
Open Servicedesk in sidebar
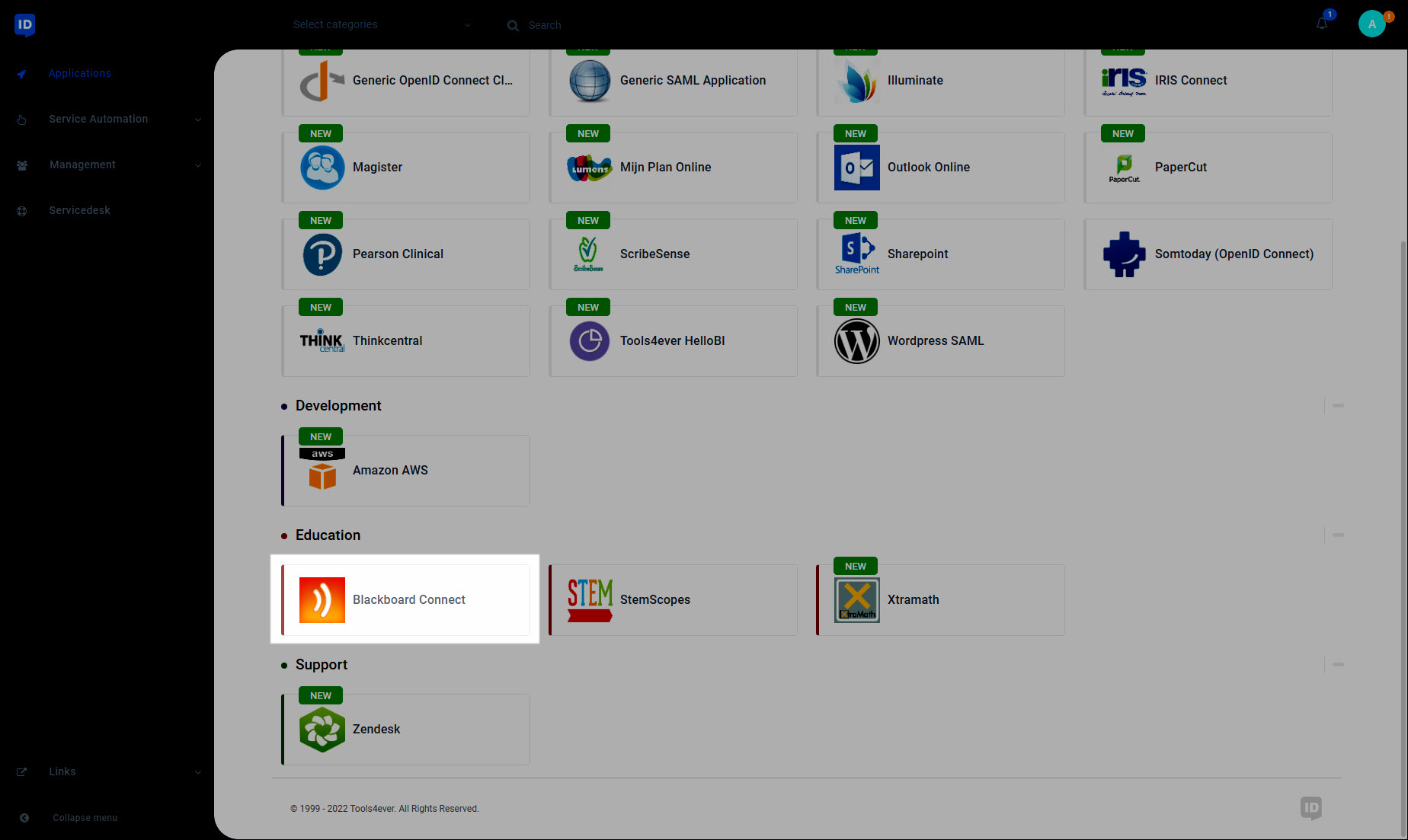click(80, 210)
